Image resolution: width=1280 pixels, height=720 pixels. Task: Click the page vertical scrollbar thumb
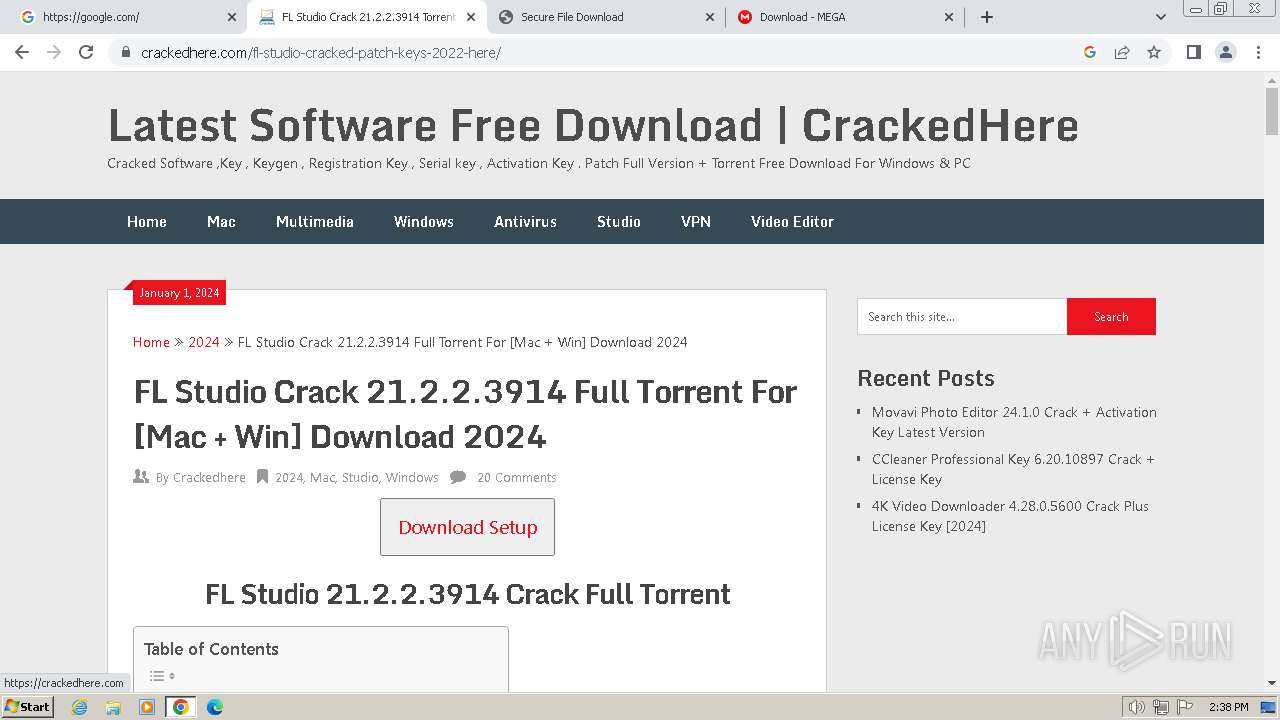pos(1272,111)
